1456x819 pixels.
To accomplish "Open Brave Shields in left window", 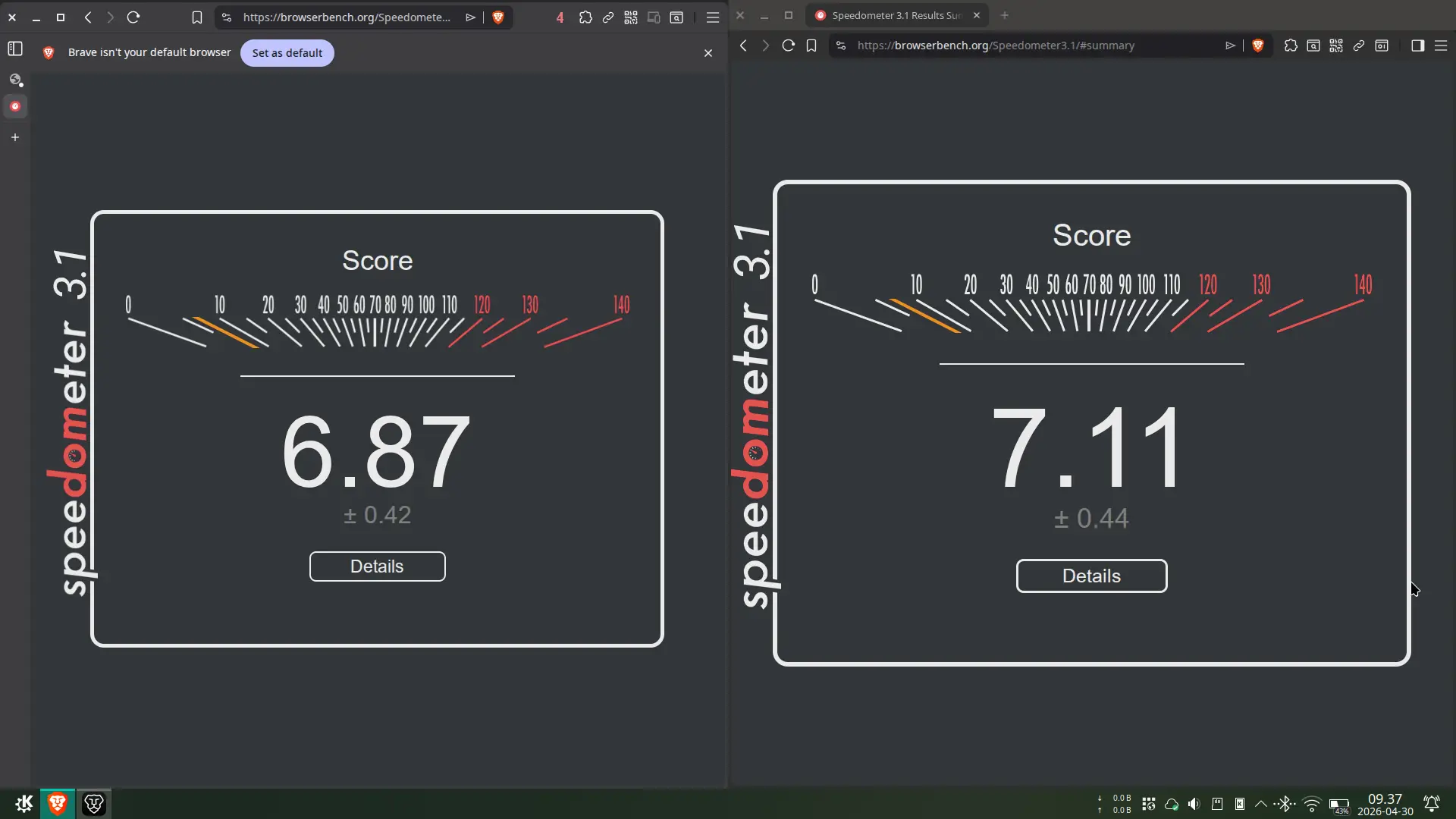I will tap(498, 17).
